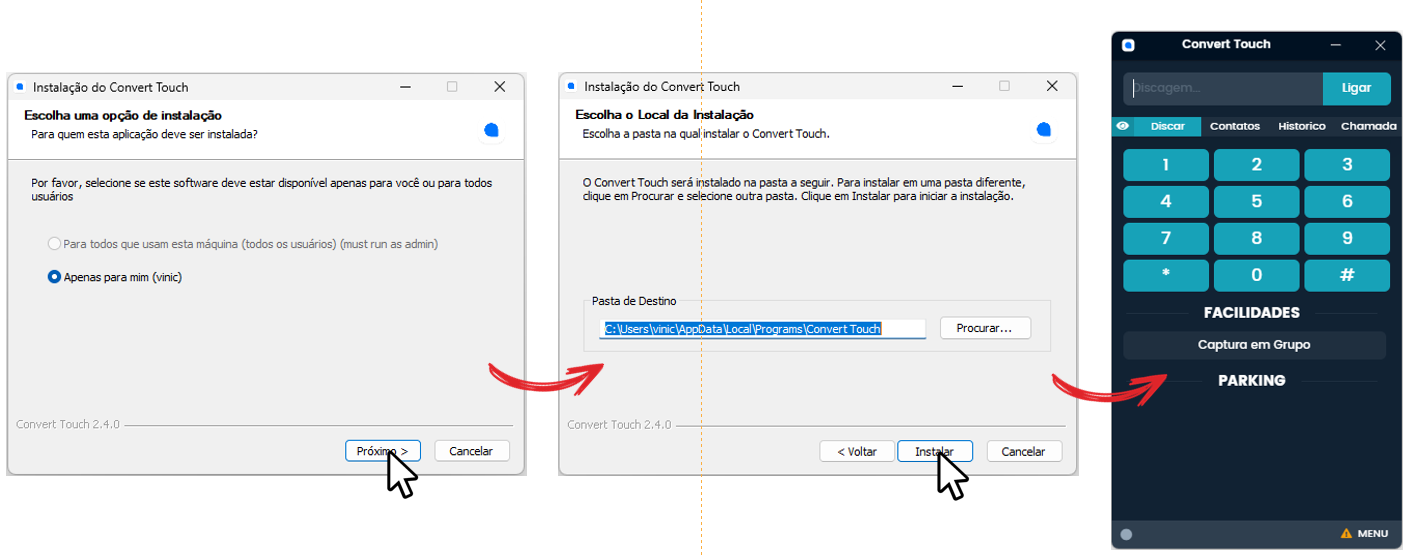This screenshot has height=557, width=1410.
Task: Click "Escolha uma opção de instalação" heading
Action: [123, 116]
